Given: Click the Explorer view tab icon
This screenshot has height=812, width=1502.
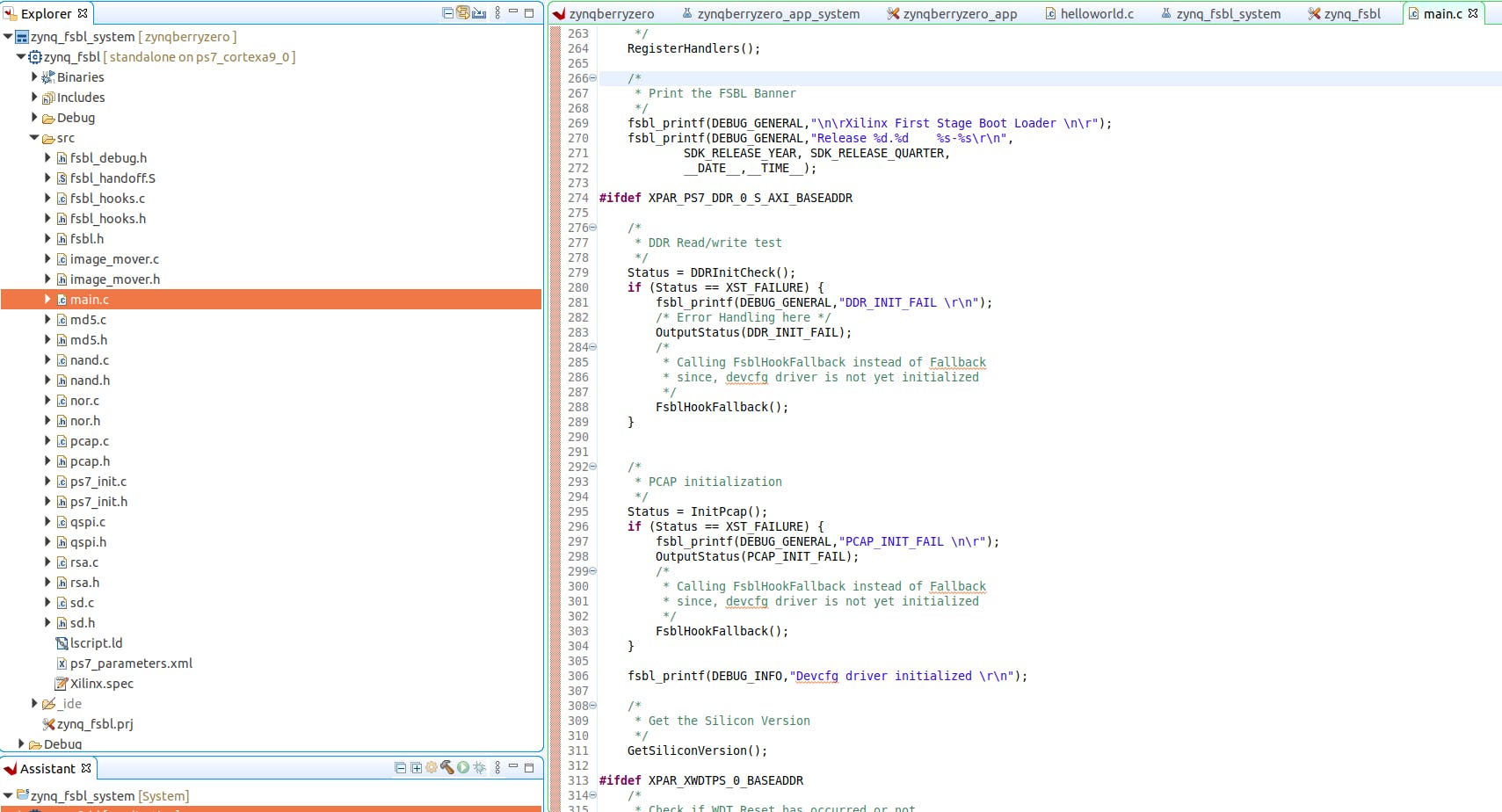Looking at the screenshot, I should pos(11,14).
